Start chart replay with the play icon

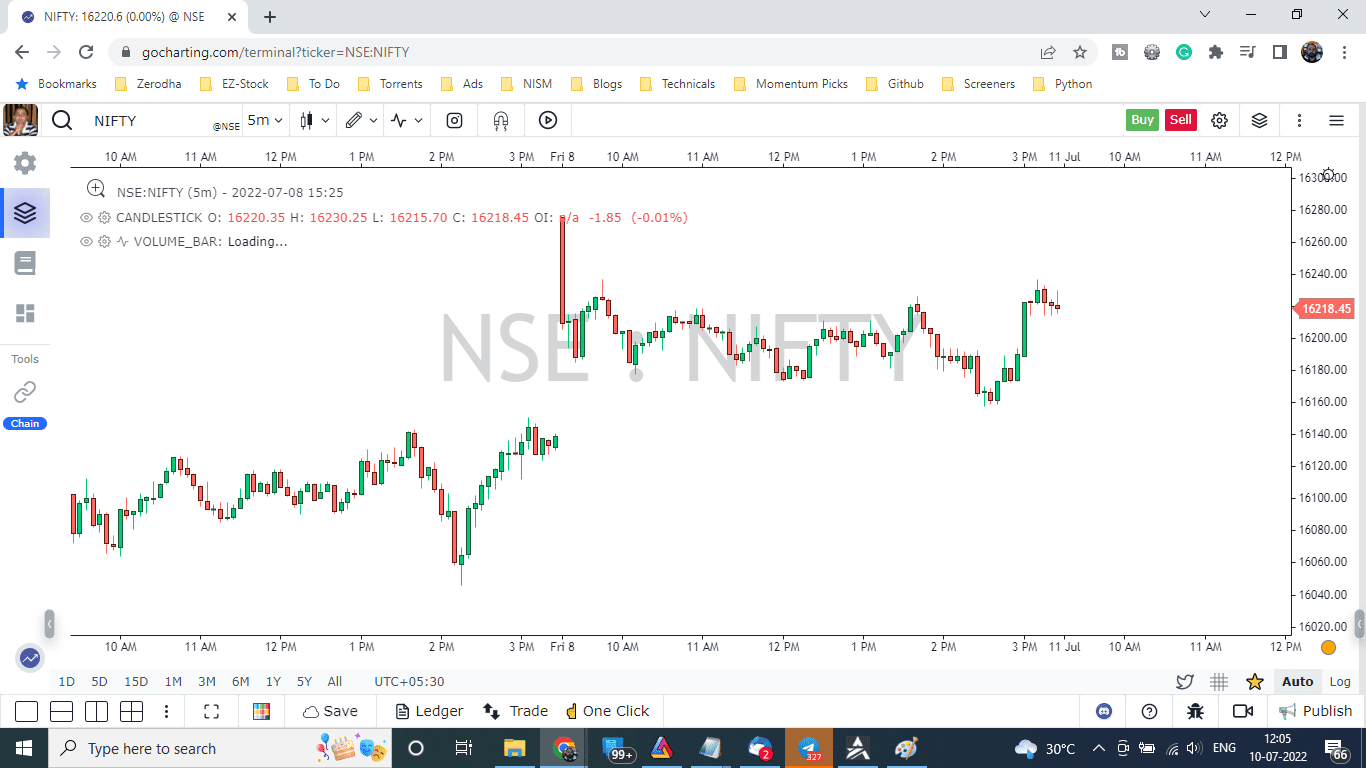[547, 120]
